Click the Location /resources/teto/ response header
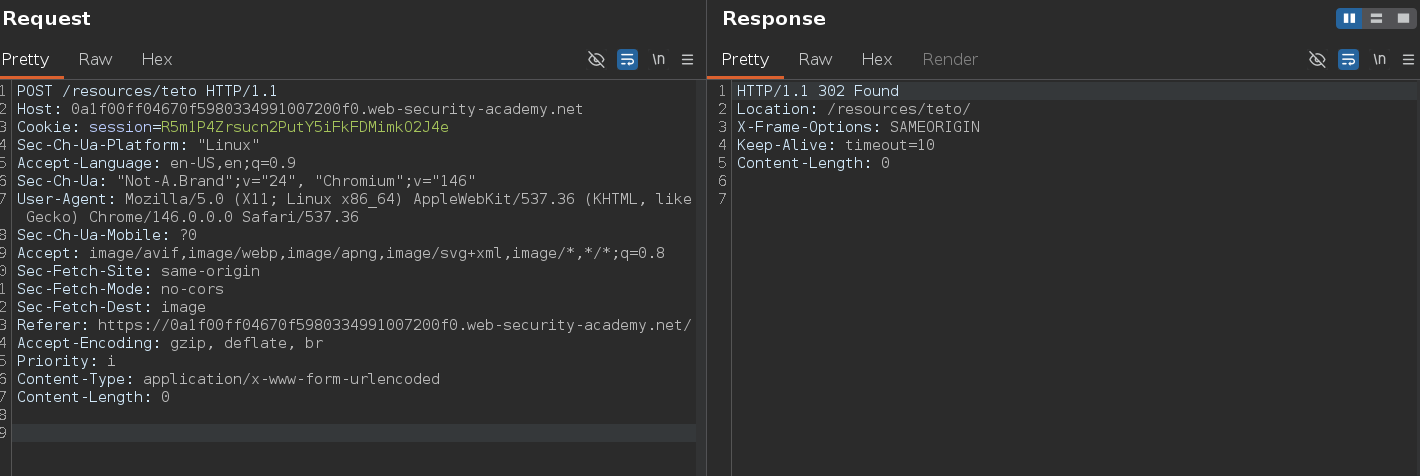 click(x=854, y=109)
